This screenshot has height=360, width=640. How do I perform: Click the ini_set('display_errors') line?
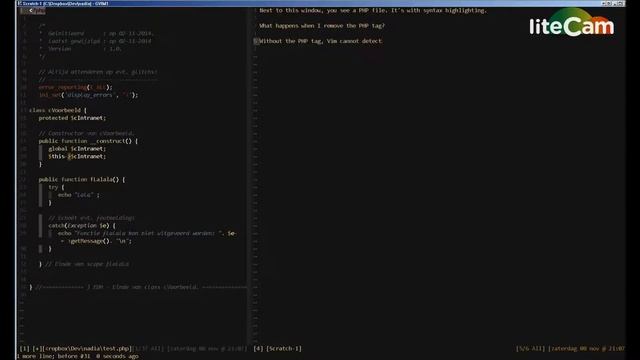(x=88, y=95)
